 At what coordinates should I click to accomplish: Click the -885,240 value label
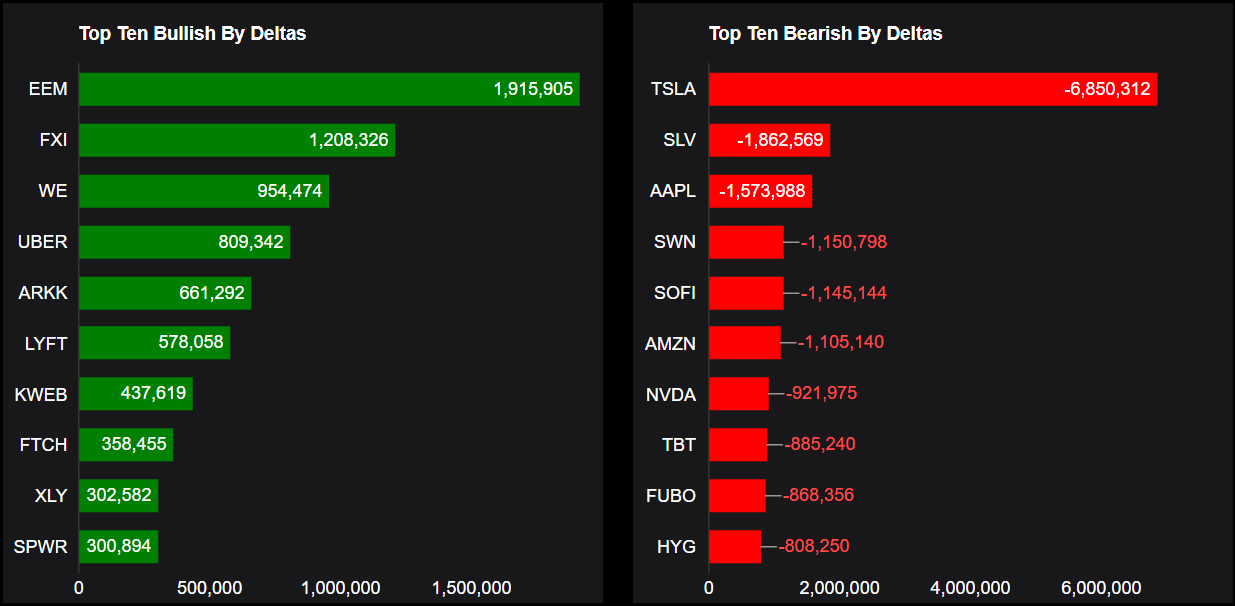pyautogui.click(x=820, y=445)
